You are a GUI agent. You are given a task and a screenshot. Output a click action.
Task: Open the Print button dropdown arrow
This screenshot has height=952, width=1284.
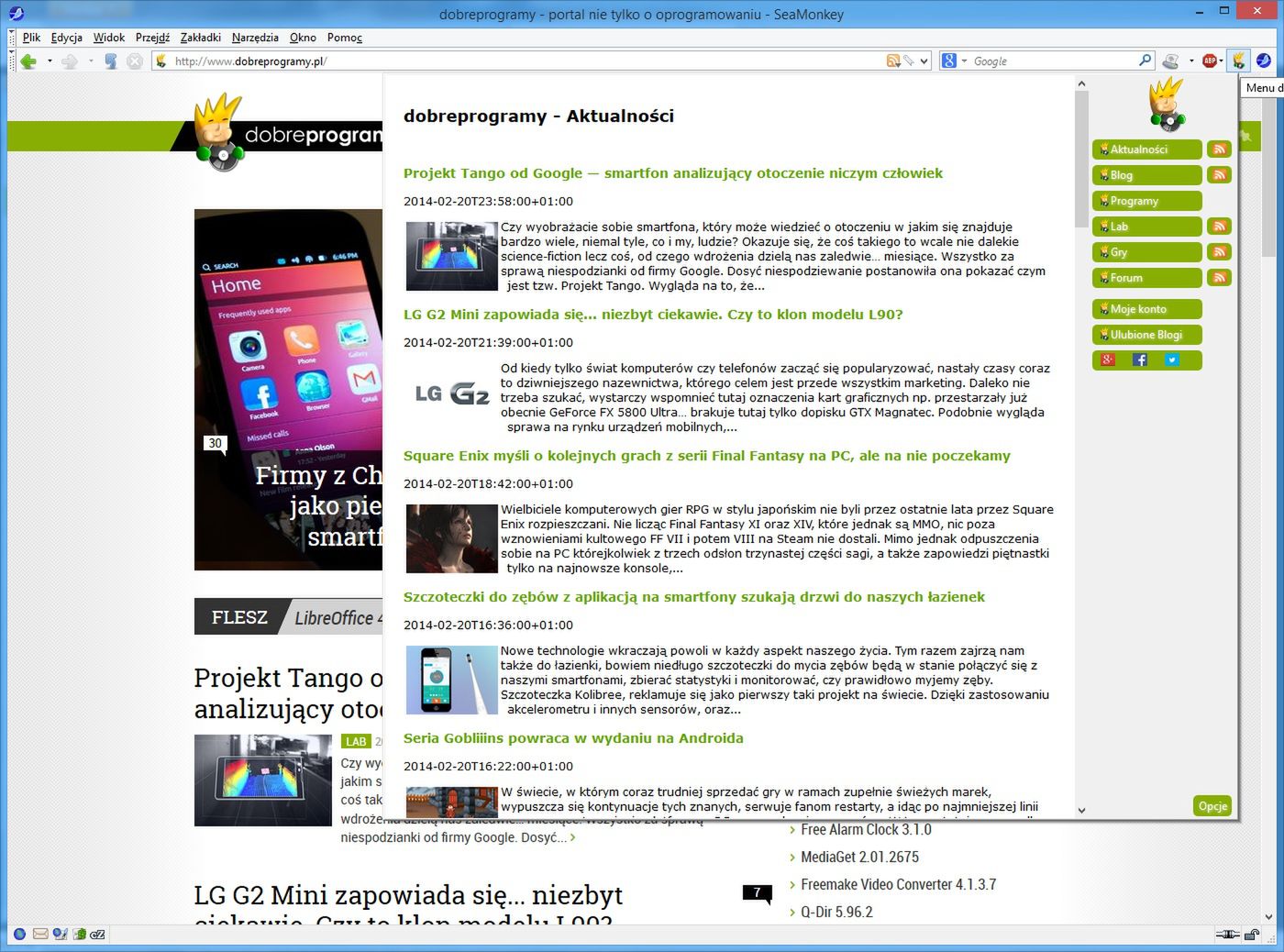point(1191,61)
